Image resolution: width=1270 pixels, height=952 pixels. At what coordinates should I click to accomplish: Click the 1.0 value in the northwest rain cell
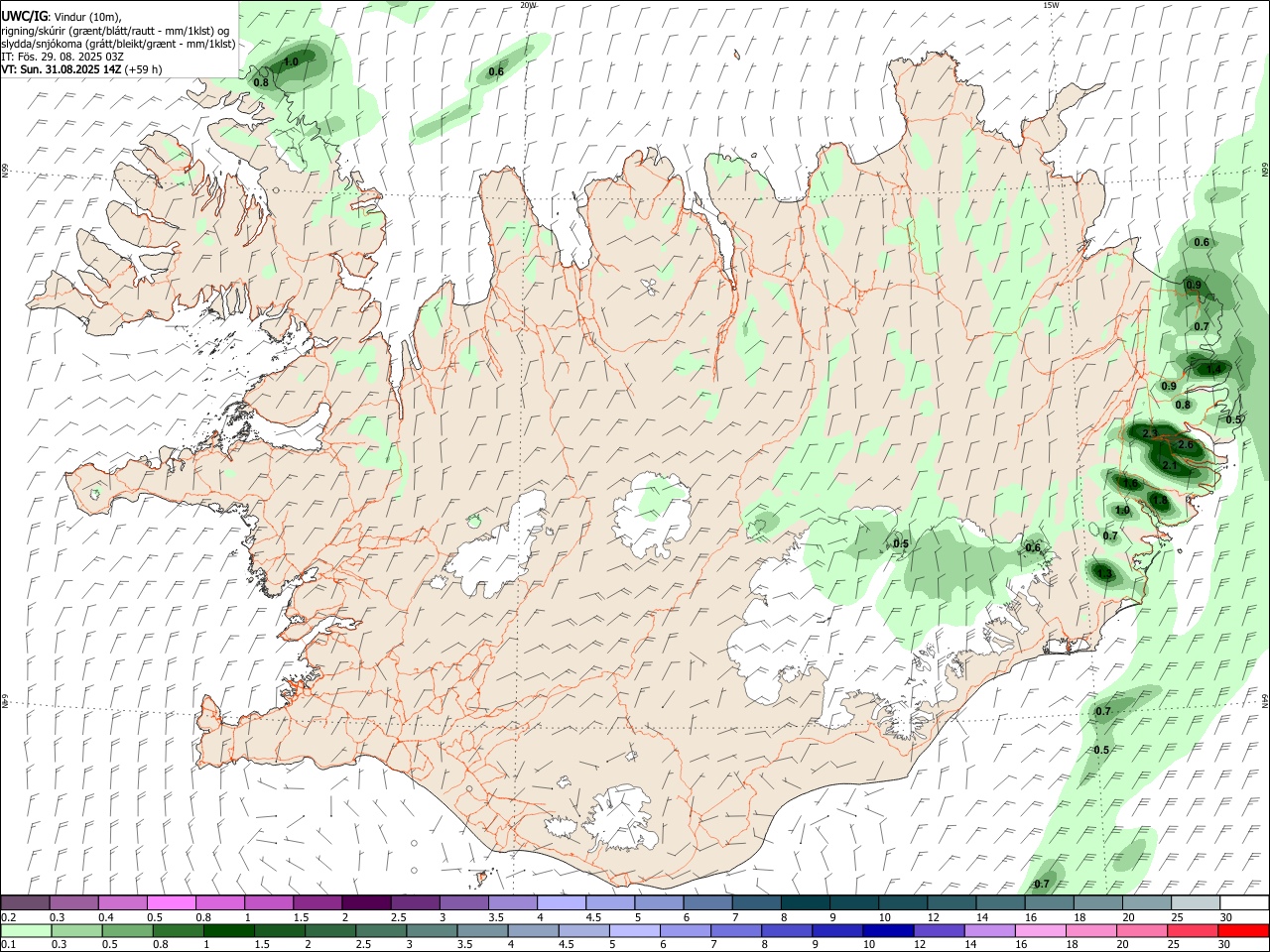point(291,61)
